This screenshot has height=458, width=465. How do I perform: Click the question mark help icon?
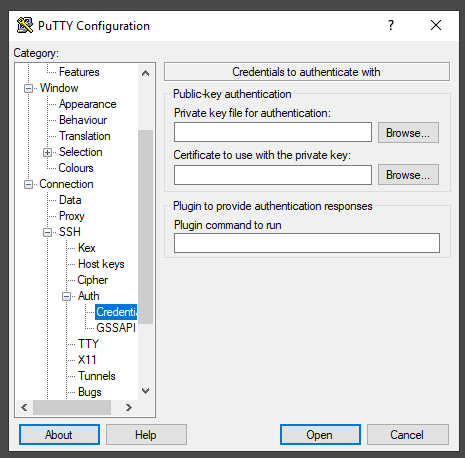coord(391,25)
